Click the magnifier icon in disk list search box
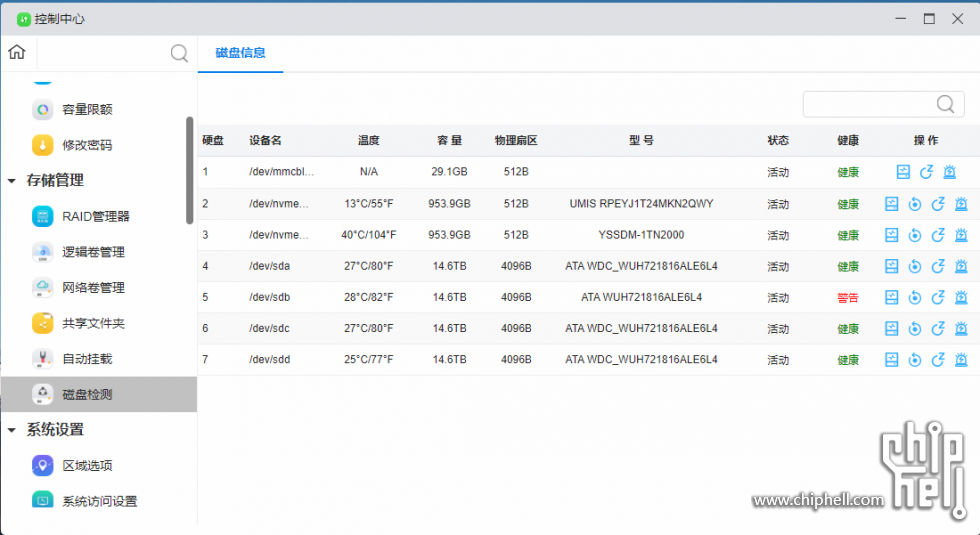The width and height of the screenshot is (980, 535). pos(946,104)
